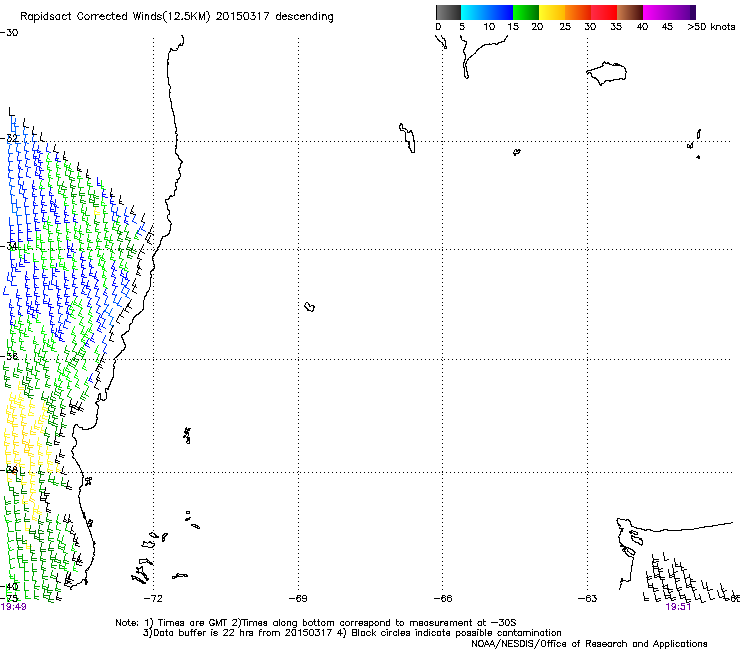Viewport: 740px width, 650px height.
Task: Click the green 15-20 knots legend swatch
Action: (x=526, y=12)
